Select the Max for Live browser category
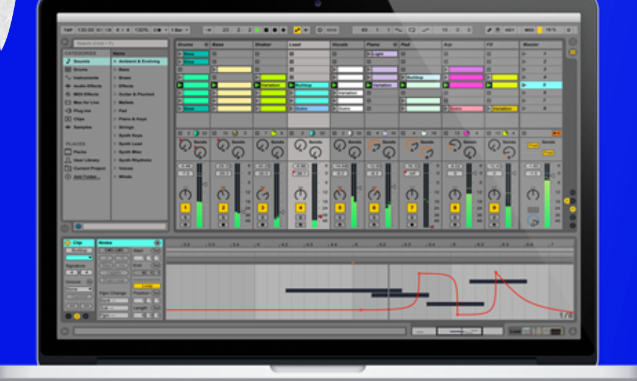 (87, 102)
